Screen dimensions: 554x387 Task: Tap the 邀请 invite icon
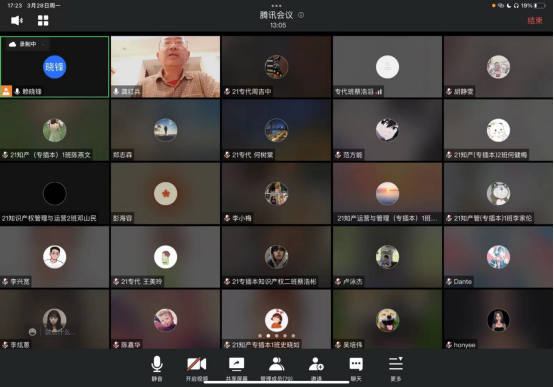(x=316, y=369)
